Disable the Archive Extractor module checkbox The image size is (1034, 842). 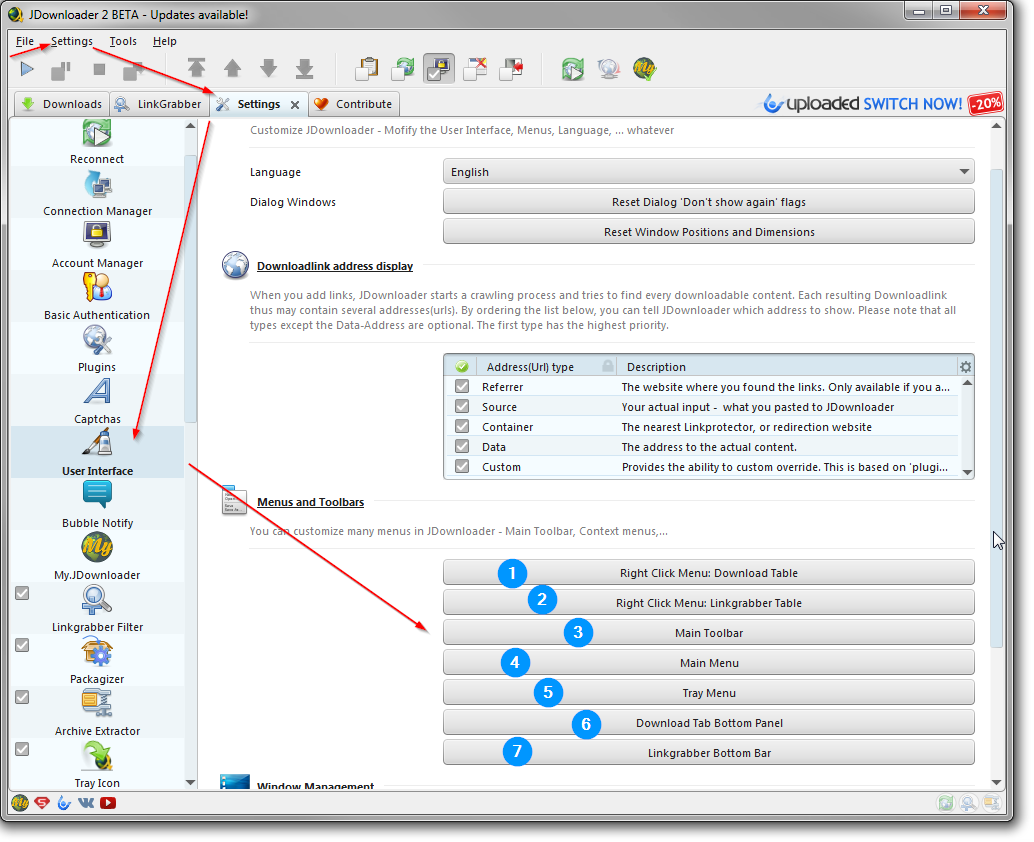click(x=22, y=698)
